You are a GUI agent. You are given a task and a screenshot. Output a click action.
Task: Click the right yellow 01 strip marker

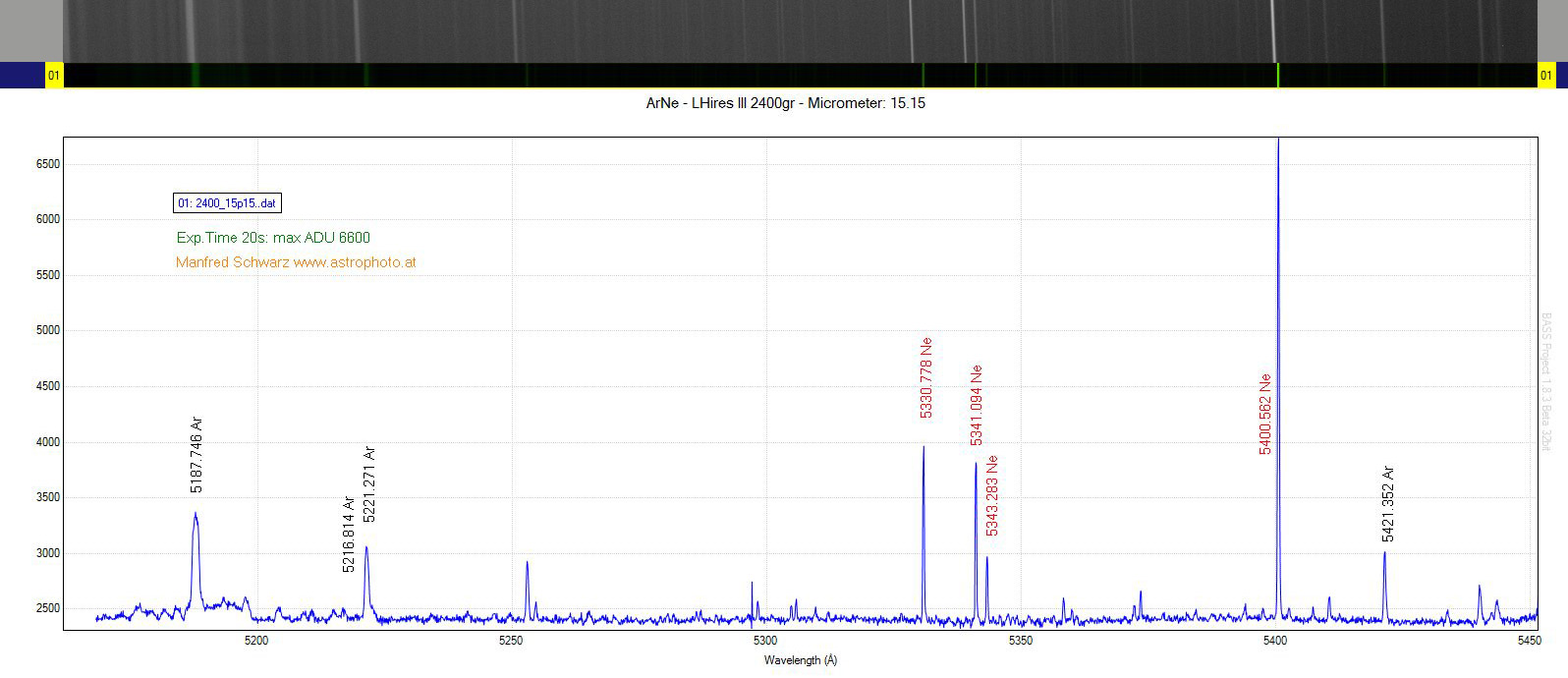(x=1546, y=76)
